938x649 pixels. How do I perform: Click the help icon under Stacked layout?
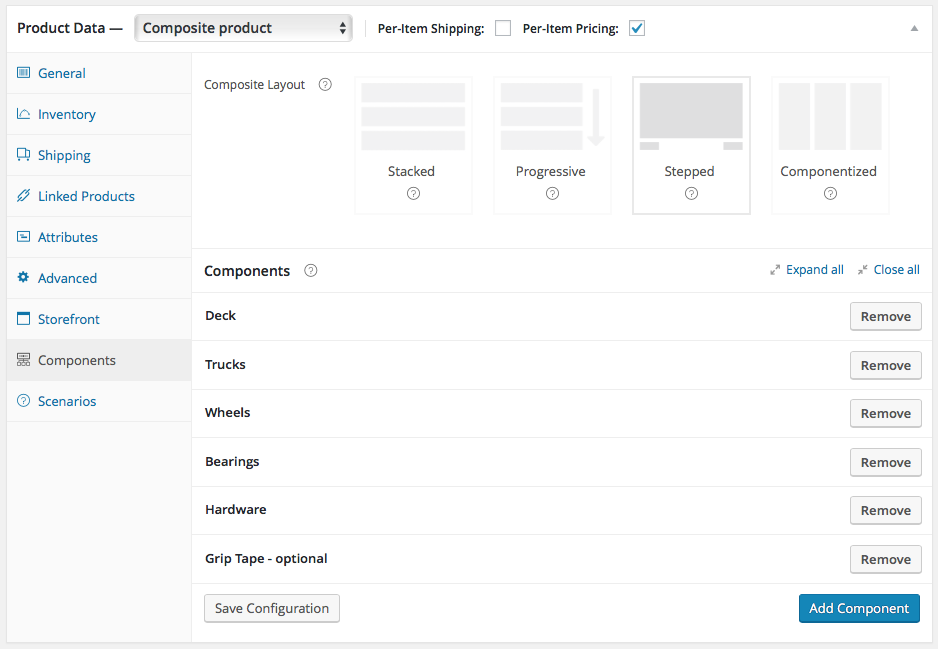[413, 194]
